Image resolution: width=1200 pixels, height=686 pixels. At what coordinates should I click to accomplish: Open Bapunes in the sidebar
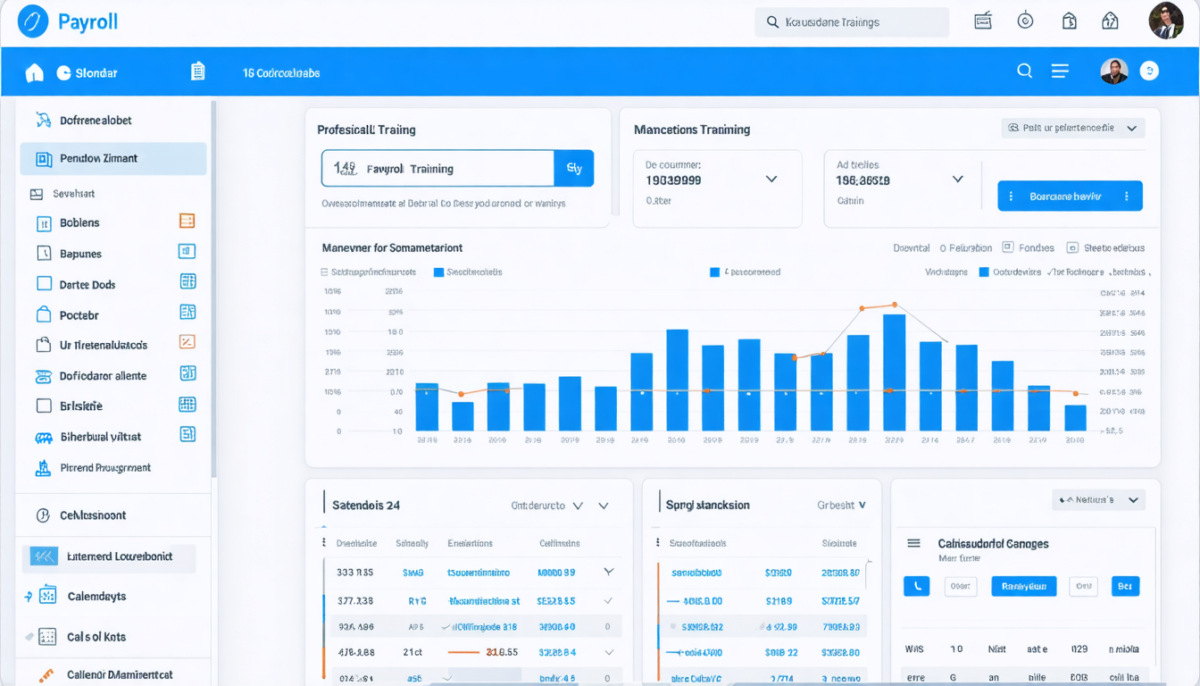81,254
